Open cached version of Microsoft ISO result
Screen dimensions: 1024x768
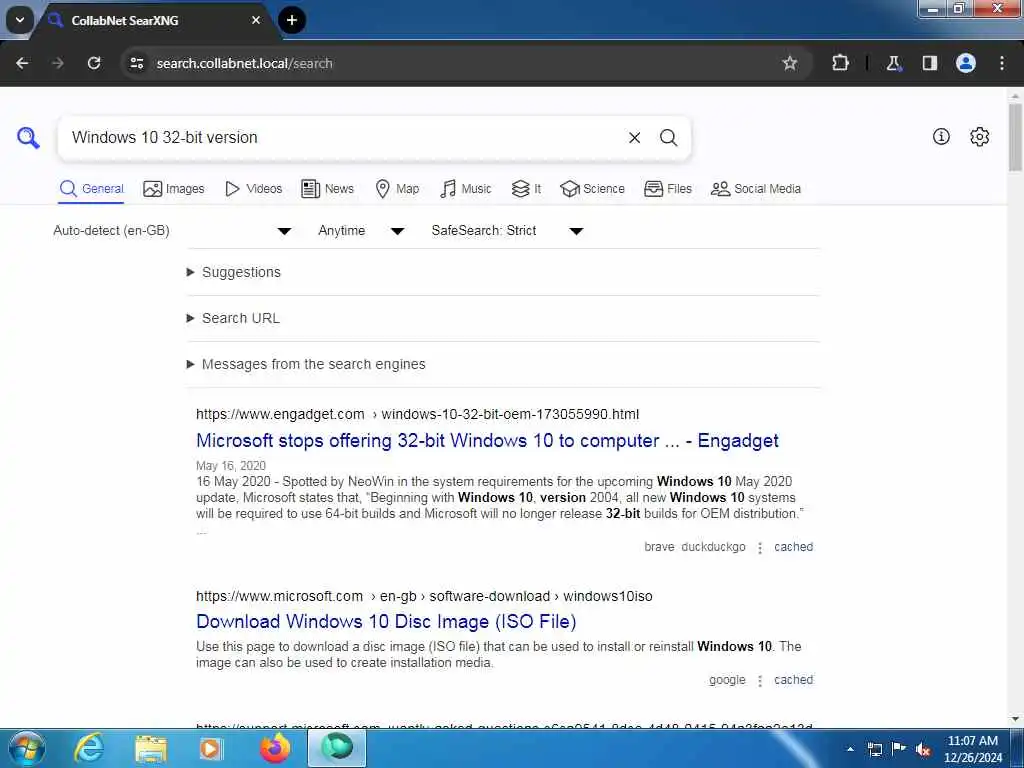793,680
